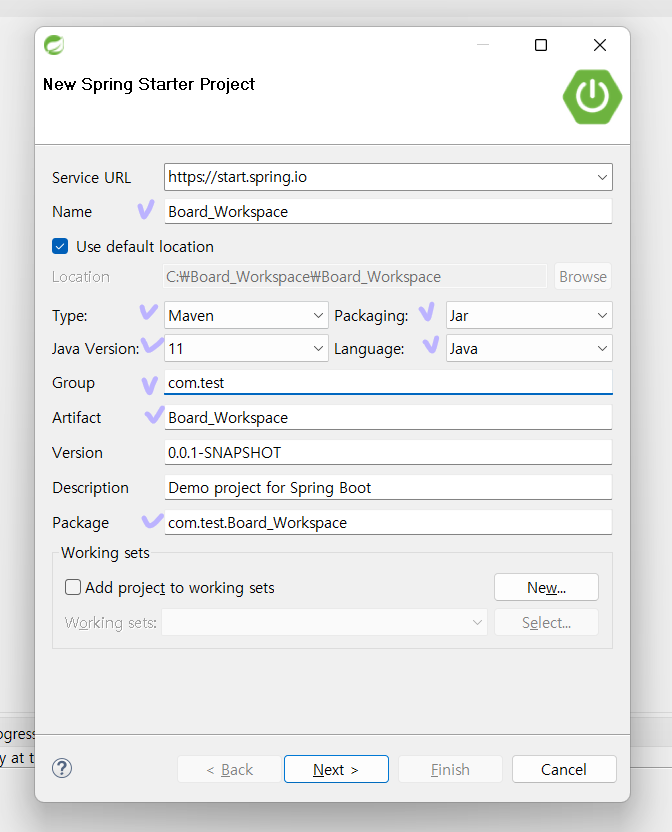Open the Type dropdown showing Maven
This screenshot has height=832, width=672.
pyautogui.click(x=246, y=316)
